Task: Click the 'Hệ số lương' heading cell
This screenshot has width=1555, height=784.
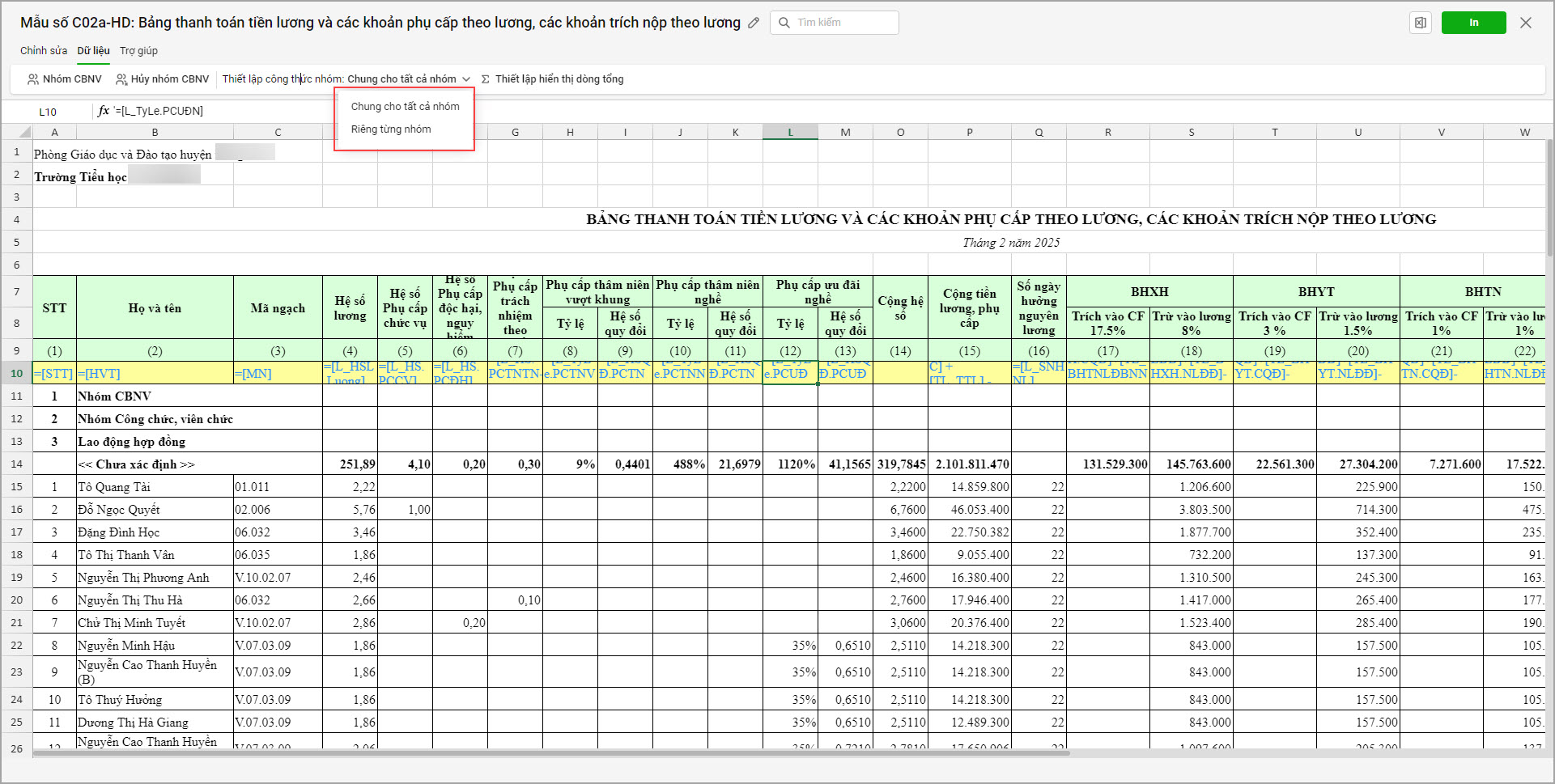Action: pyautogui.click(x=350, y=308)
